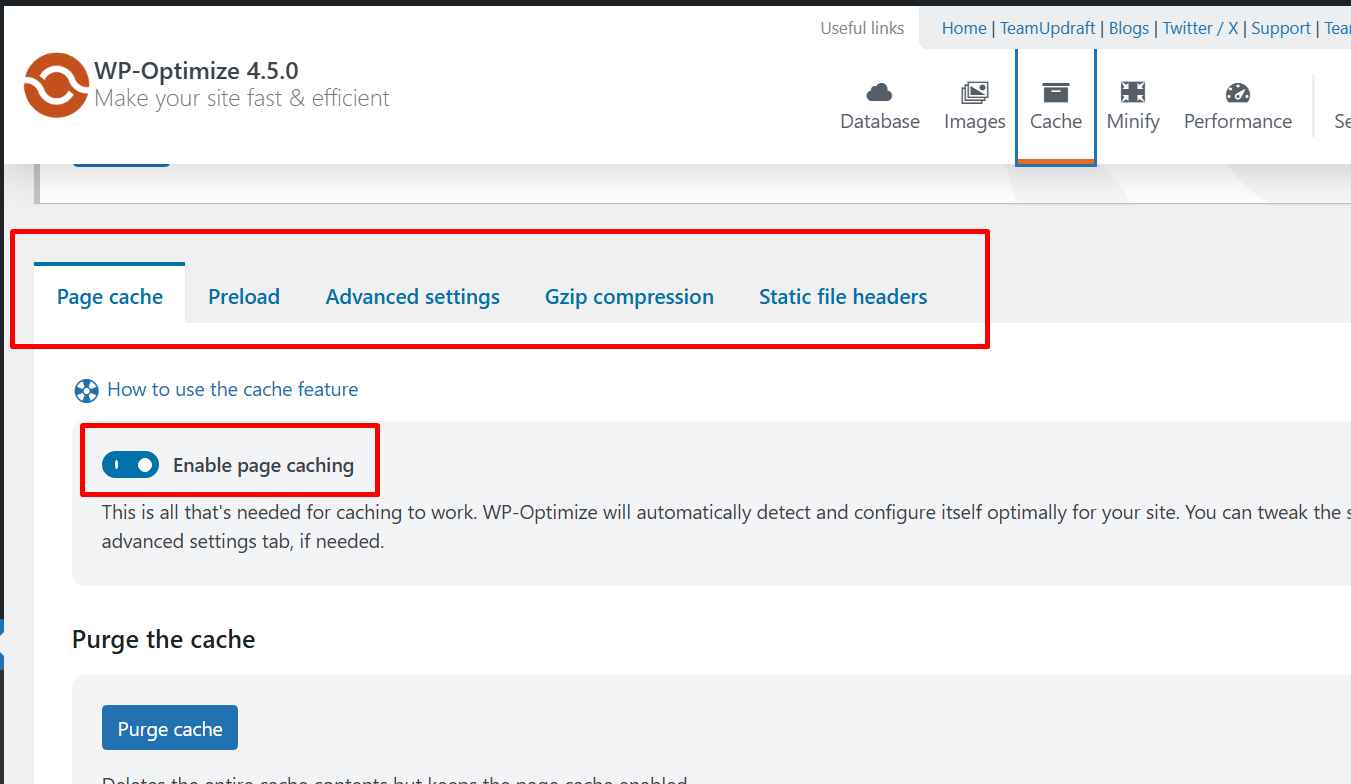This screenshot has width=1351, height=784.
Task: Click 'Make your site fast & efficient' tagline
Action: 242,98
